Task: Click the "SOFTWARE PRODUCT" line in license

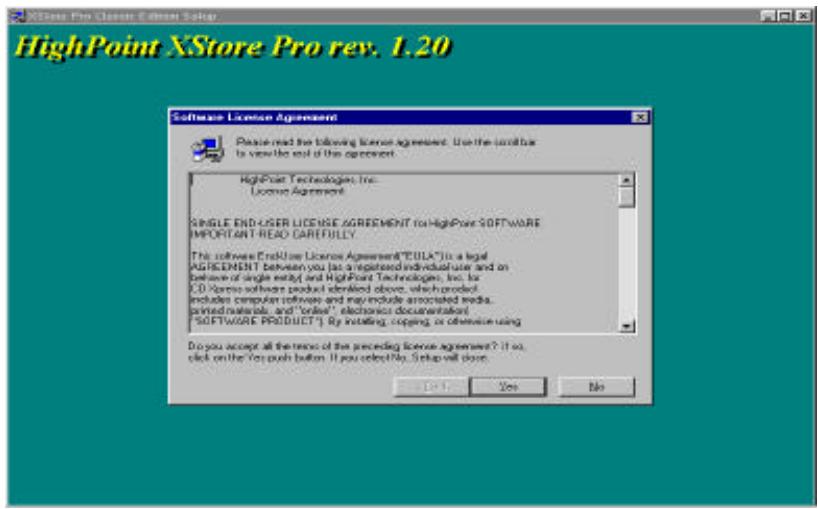Action: (x=356, y=321)
